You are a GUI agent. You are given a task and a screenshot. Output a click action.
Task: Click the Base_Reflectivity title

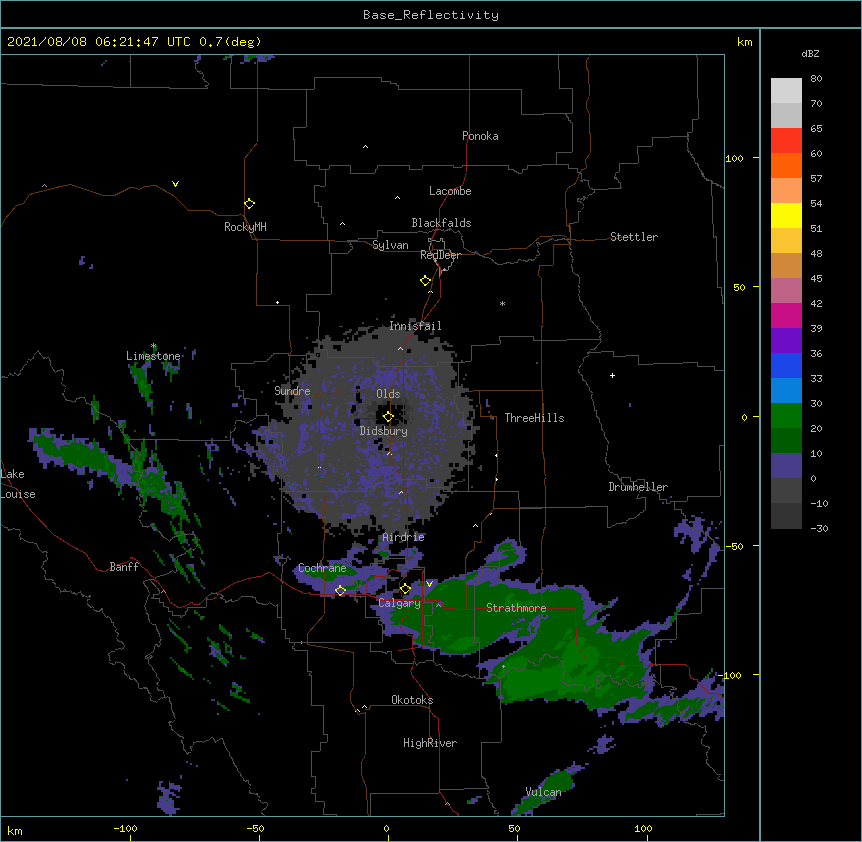pyautogui.click(x=431, y=15)
